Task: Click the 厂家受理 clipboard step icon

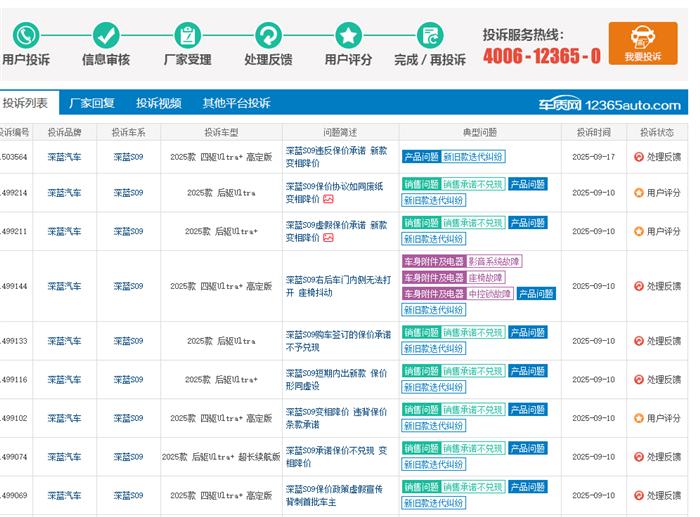Action: coord(187,35)
